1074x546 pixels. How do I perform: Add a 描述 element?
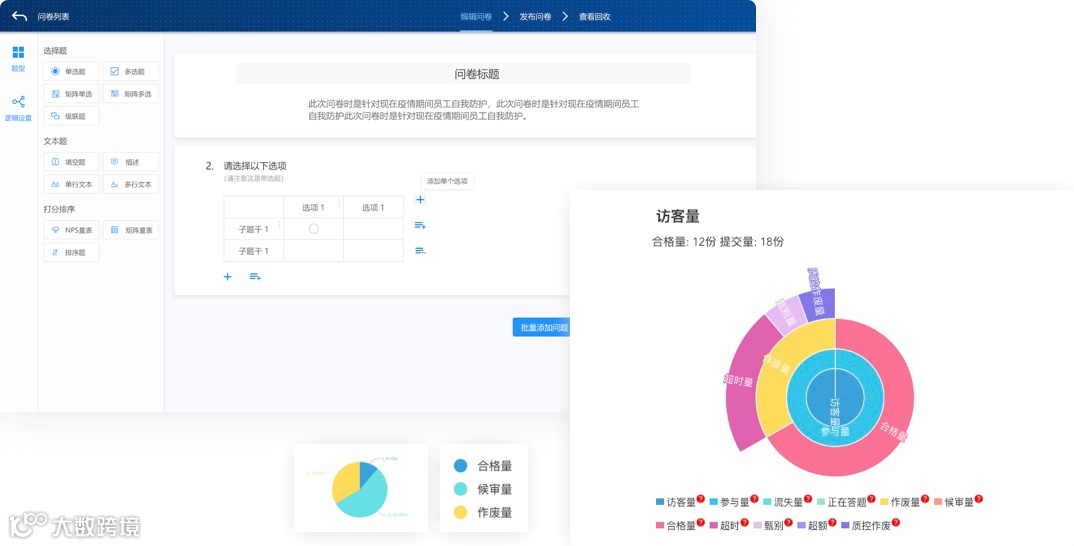click(131, 162)
